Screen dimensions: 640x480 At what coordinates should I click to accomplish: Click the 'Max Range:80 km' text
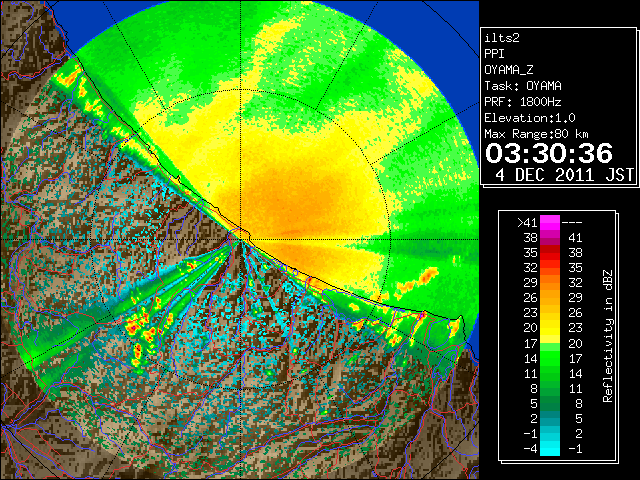click(537, 134)
